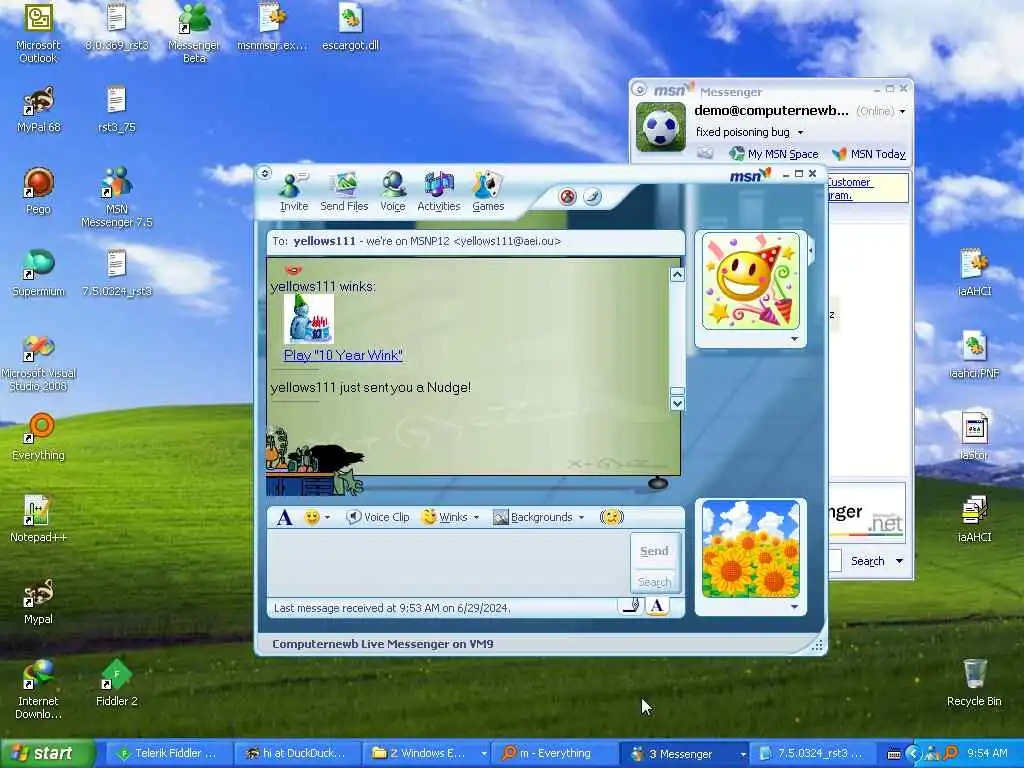Open the Start menu
1024x768 pixels.
(x=46, y=753)
